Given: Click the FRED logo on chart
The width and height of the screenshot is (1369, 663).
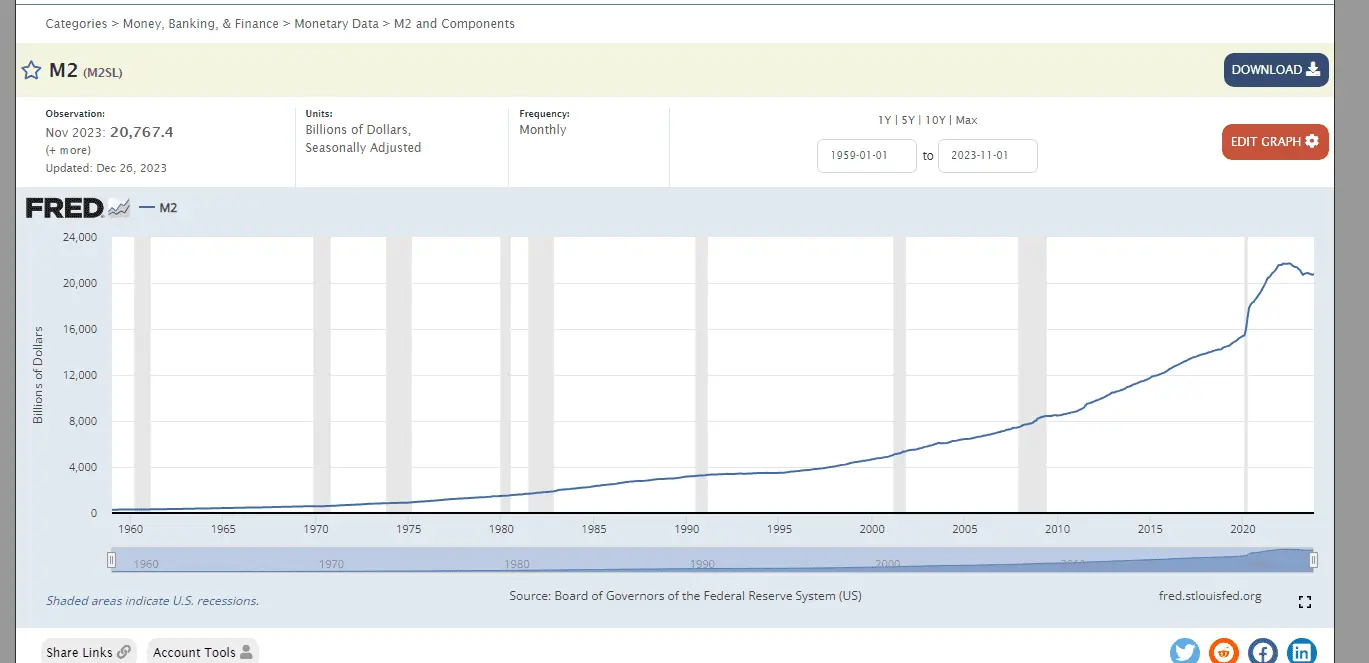Looking at the screenshot, I should pos(66,208).
